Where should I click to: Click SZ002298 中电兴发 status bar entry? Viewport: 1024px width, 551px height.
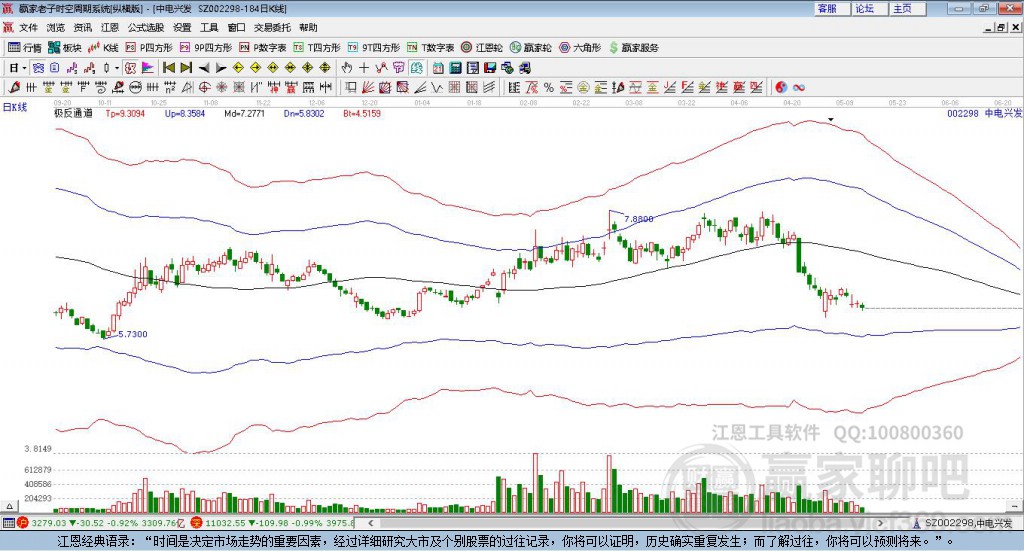pyautogui.click(x=963, y=523)
